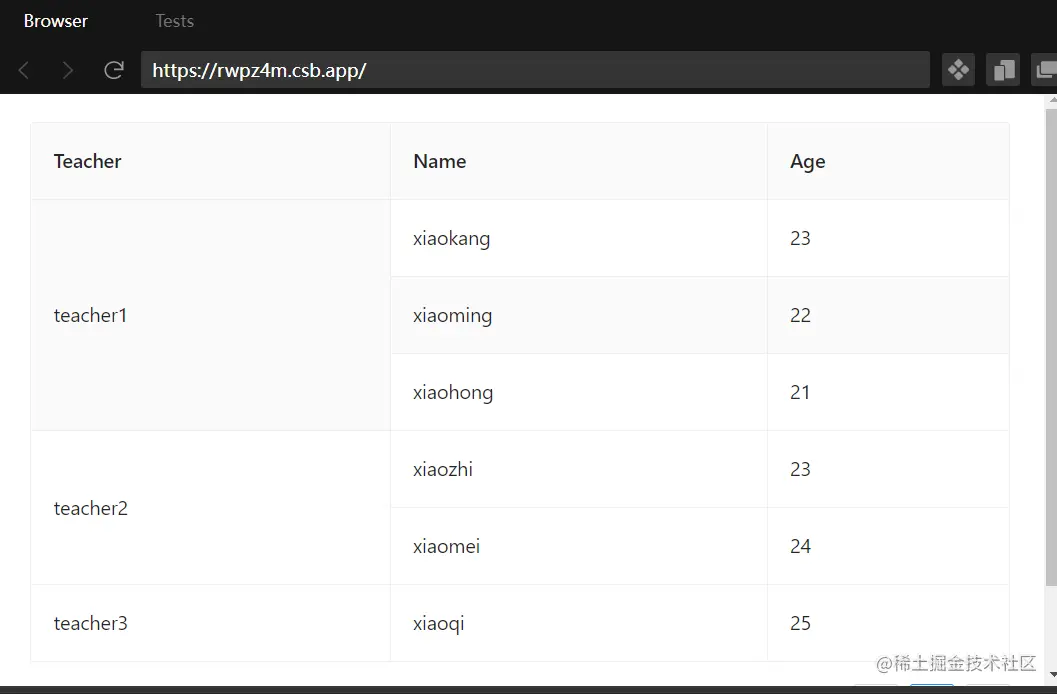Click the browser forward arrow
1057x694 pixels.
click(68, 70)
